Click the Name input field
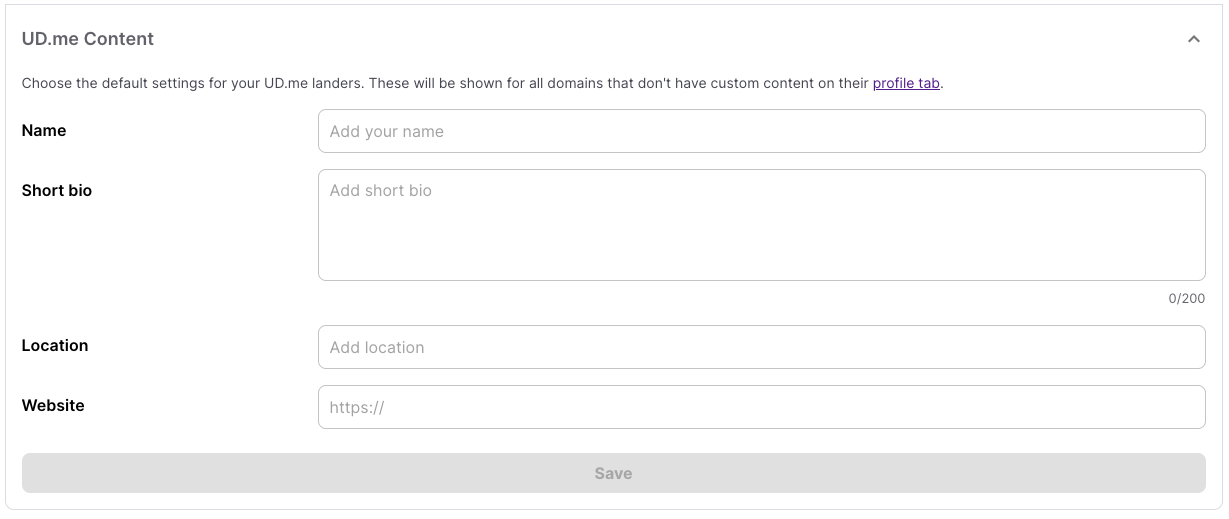Image resolution: width=1229 pixels, height=519 pixels. pos(761,131)
